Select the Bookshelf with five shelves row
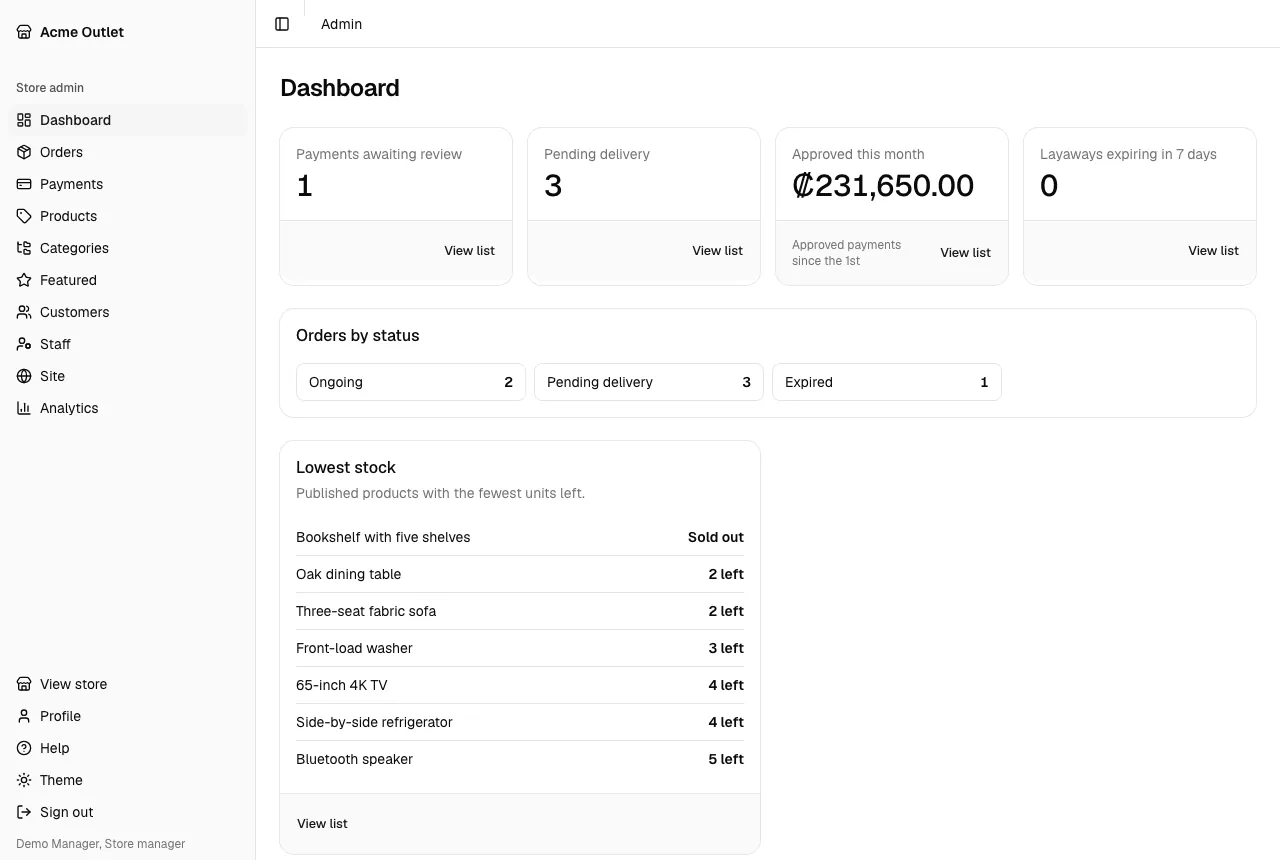1280x860 pixels. point(520,537)
